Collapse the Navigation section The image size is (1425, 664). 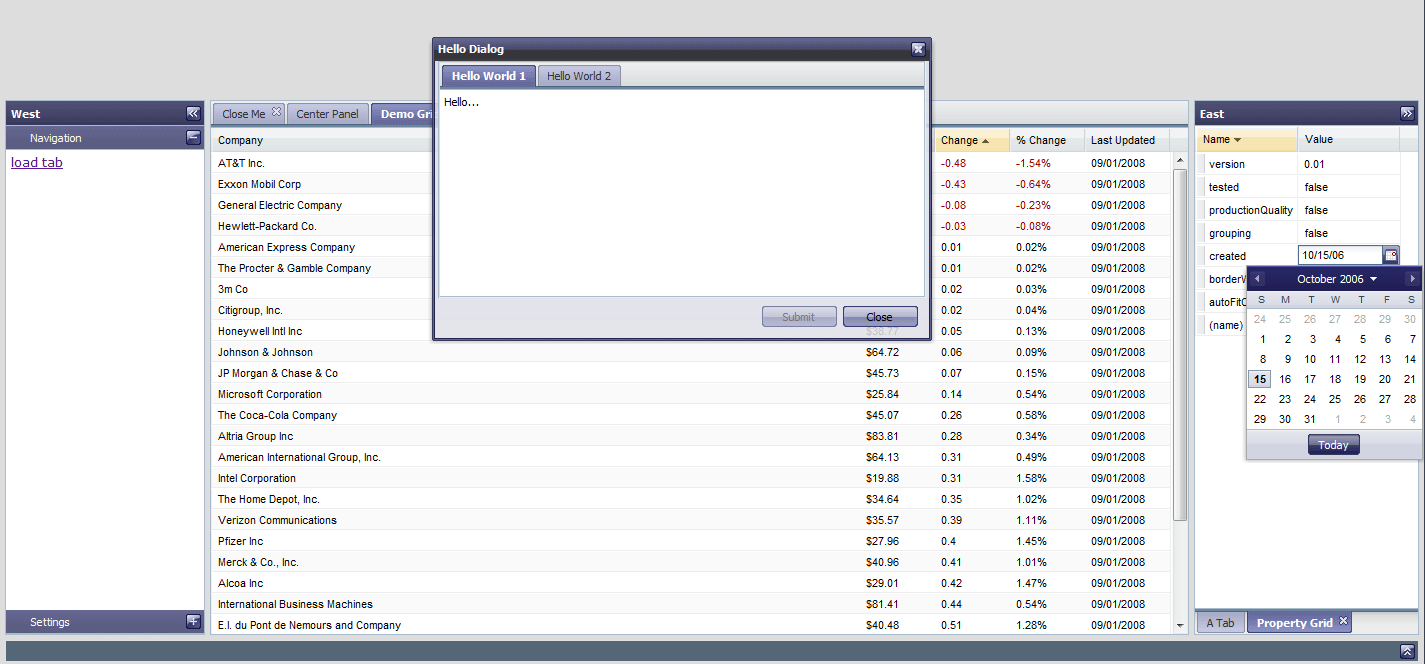coord(193,138)
